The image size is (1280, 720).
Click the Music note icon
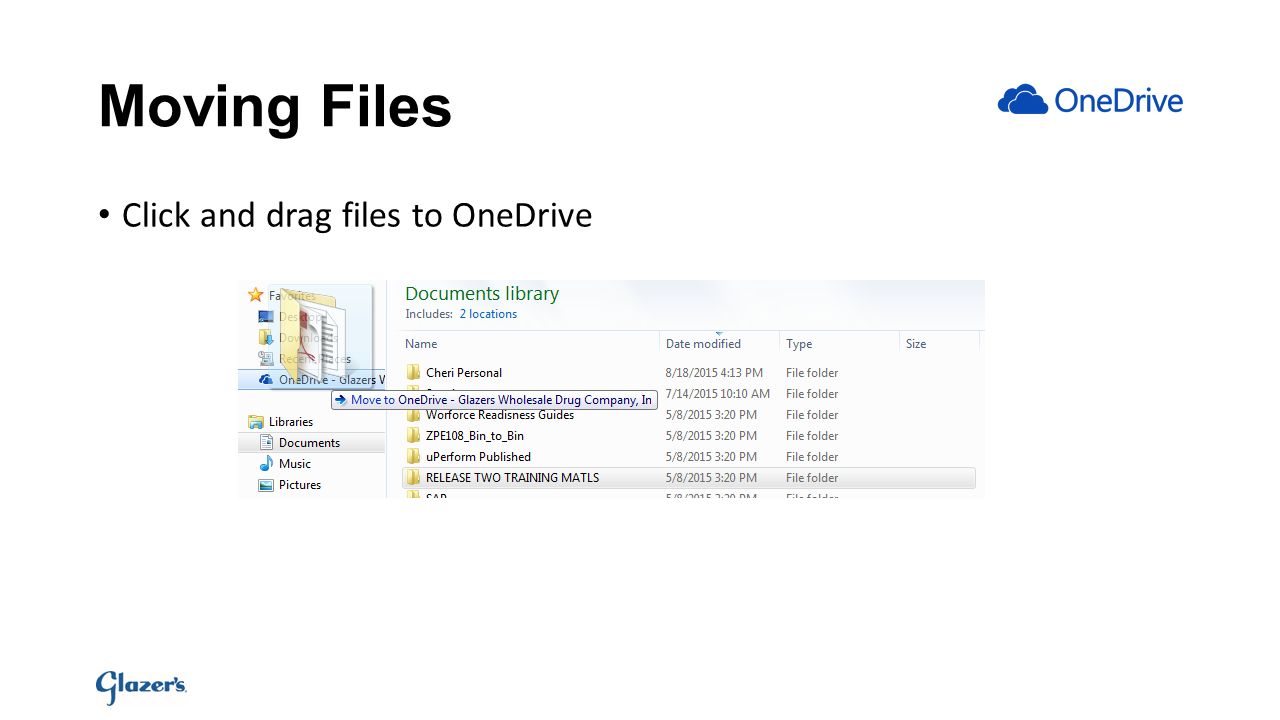(266, 463)
